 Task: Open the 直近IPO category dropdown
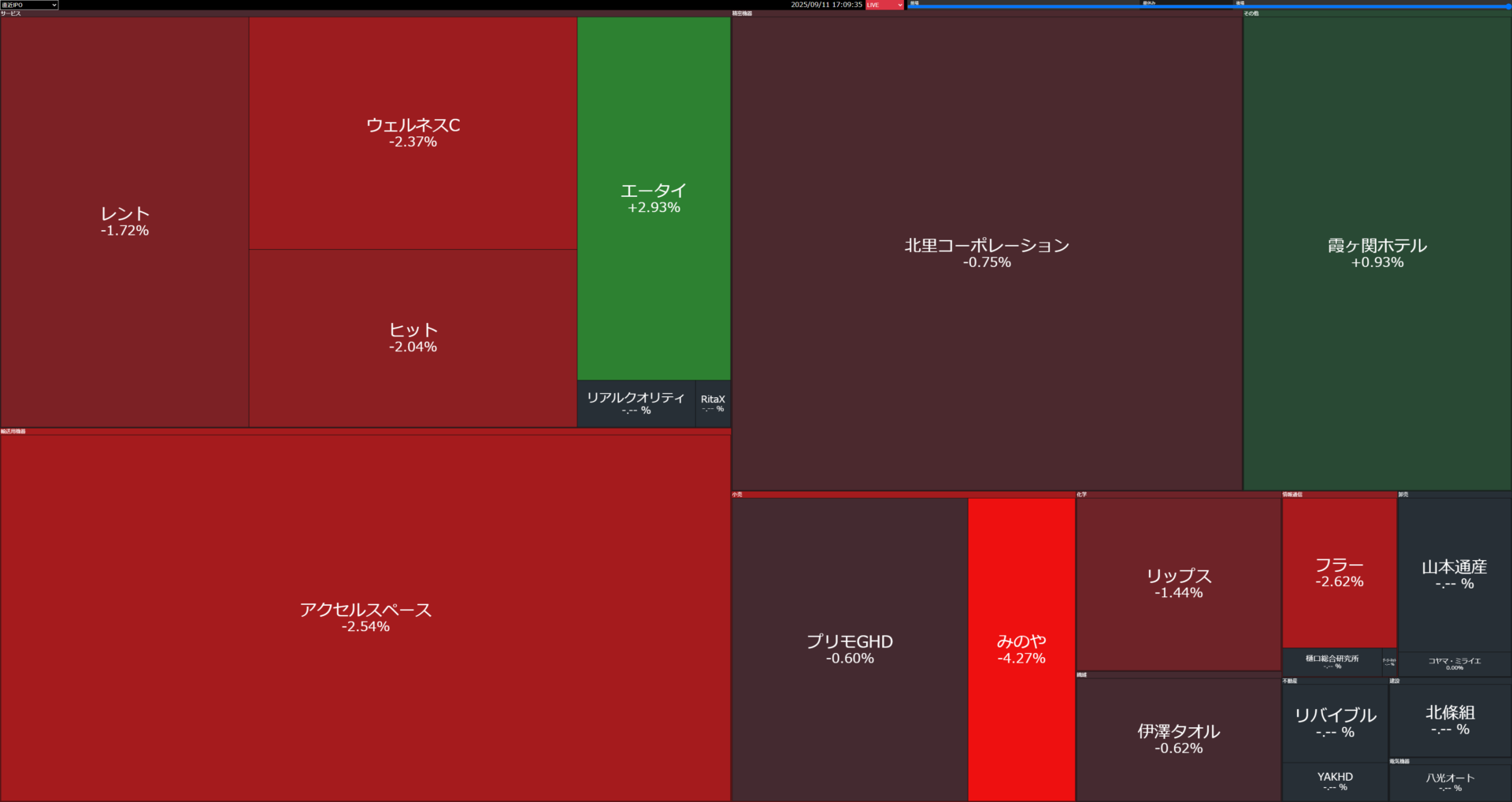(29, 5)
